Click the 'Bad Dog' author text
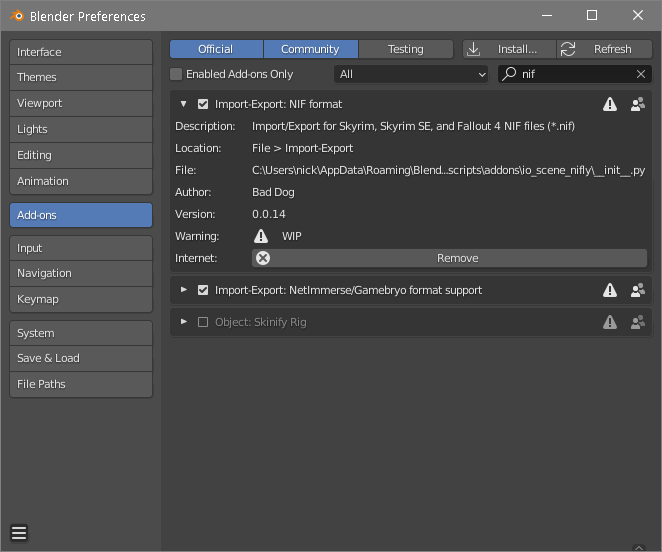Viewport: 662px width, 552px height. click(x=273, y=192)
